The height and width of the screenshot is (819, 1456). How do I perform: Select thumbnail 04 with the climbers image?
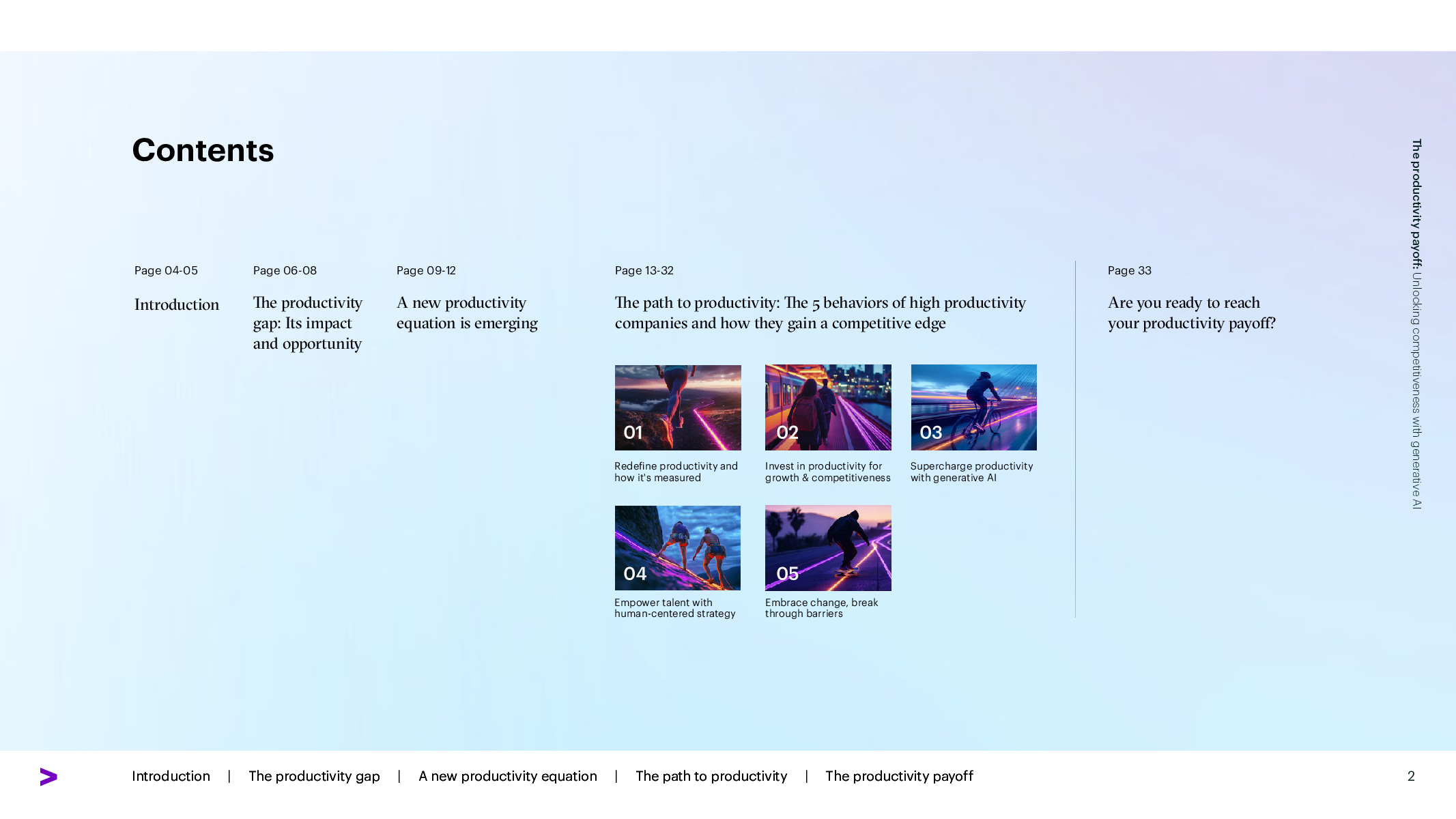[678, 548]
